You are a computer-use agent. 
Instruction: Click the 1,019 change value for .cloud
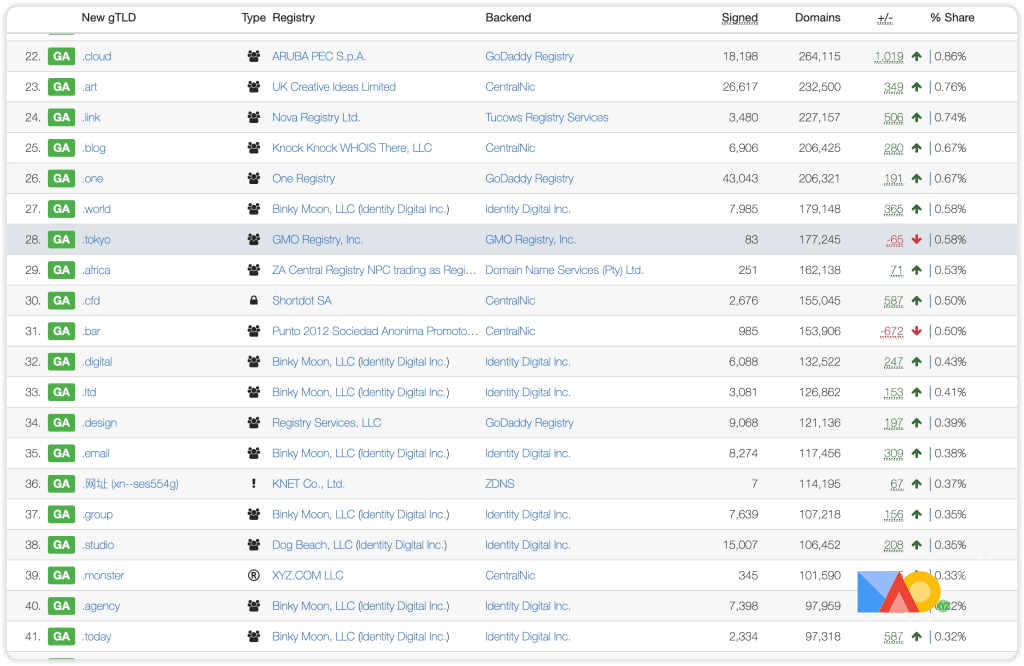click(888, 57)
